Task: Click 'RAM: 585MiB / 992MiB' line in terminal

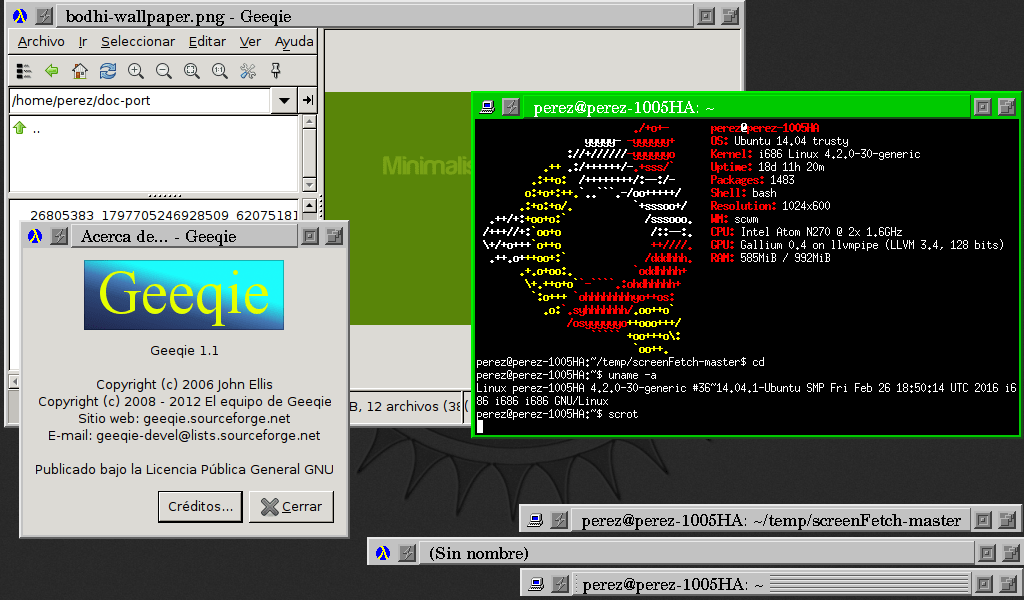Action: tap(771, 258)
